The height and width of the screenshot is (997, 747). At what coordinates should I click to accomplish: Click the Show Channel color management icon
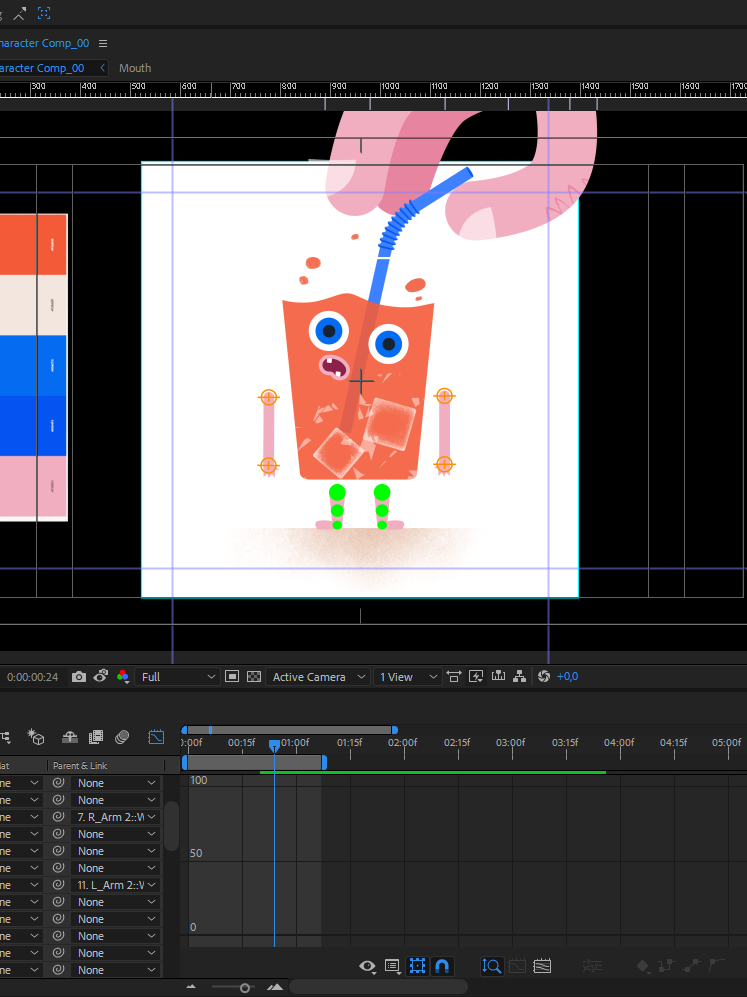[x=123, y=677]
